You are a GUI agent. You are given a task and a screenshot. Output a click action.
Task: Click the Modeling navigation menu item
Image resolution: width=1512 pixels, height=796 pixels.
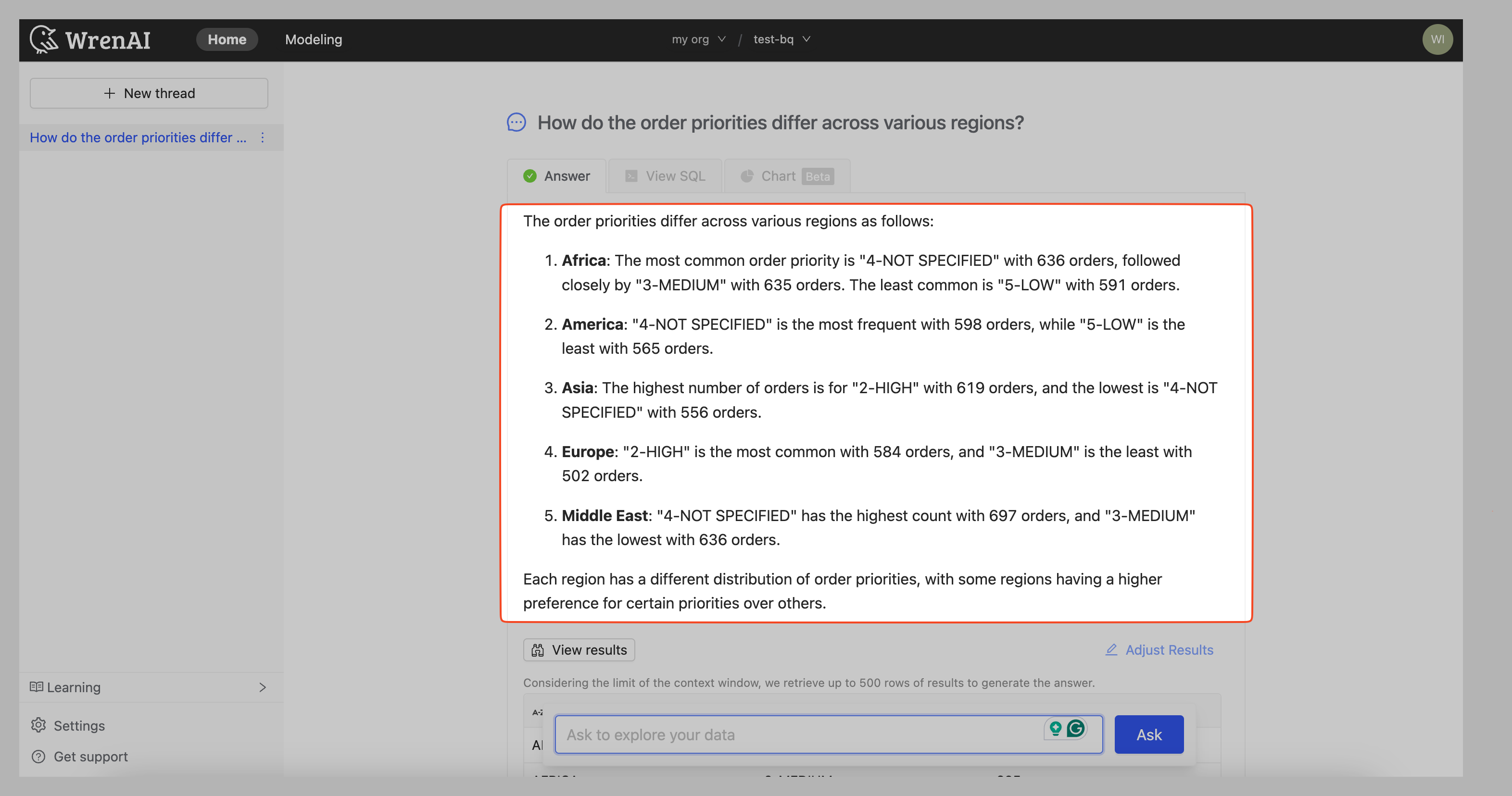pyautogui.click(x=313, y=39)
